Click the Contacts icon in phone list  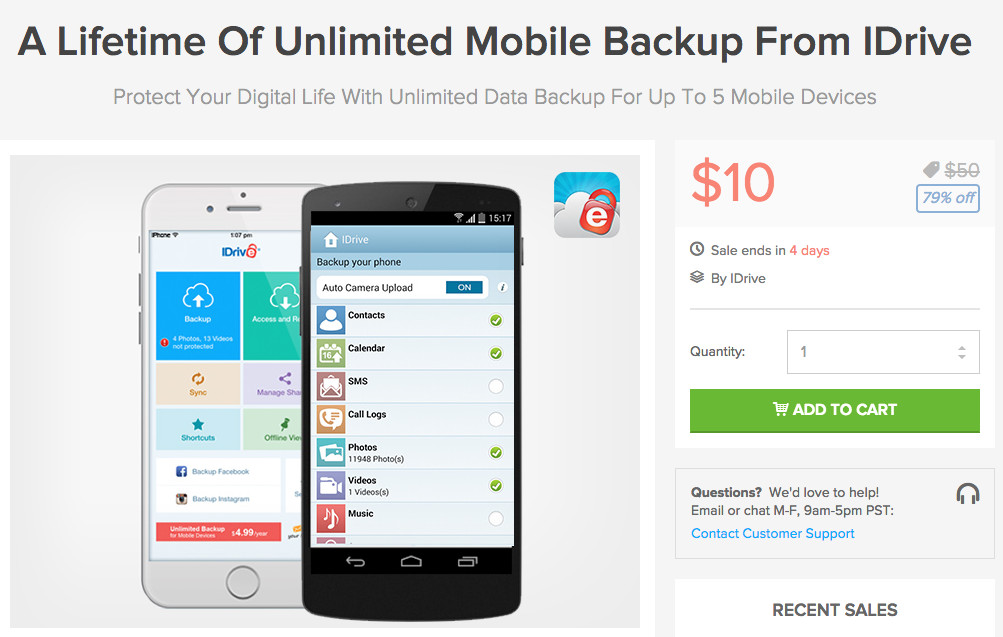[x=331, y=320]
